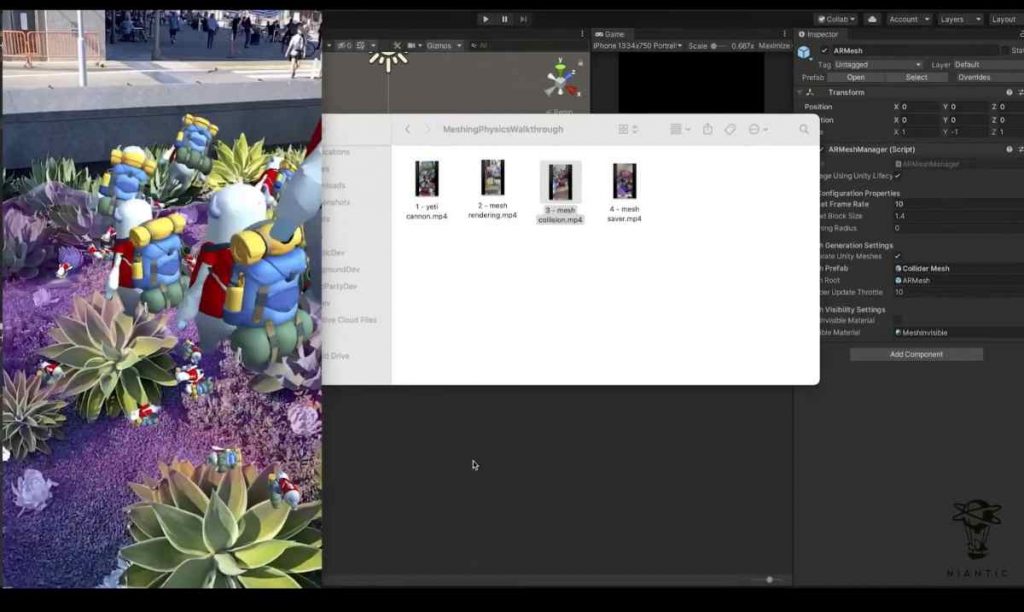
Task: Click the Transform component icon
Action: point(810,92)
